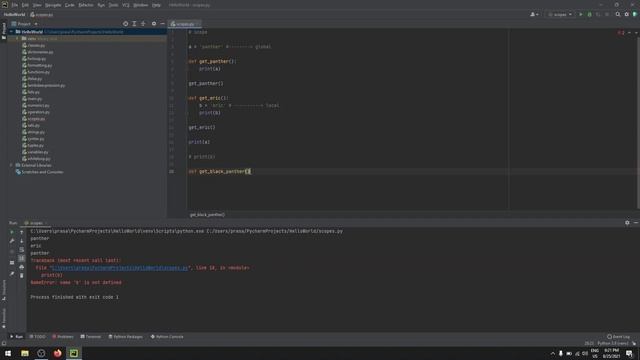Click the cursor position readout in the status bar
Screen dimensions: 640x360
point(589,343)
